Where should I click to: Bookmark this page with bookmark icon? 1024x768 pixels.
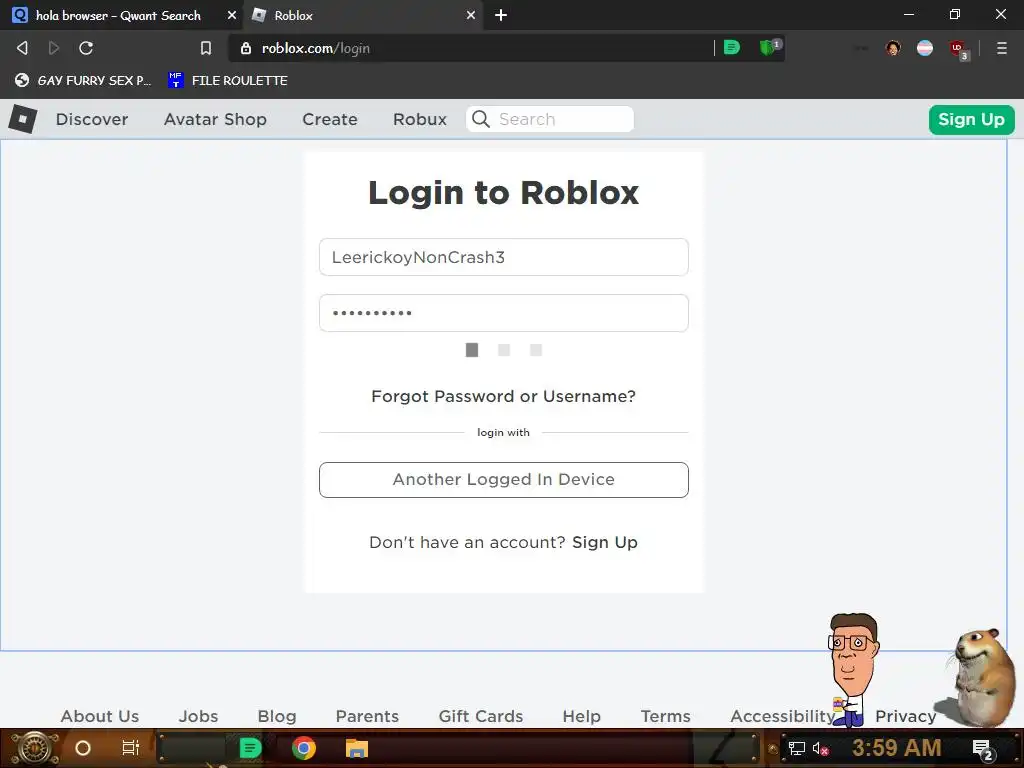tap(206, 48)
